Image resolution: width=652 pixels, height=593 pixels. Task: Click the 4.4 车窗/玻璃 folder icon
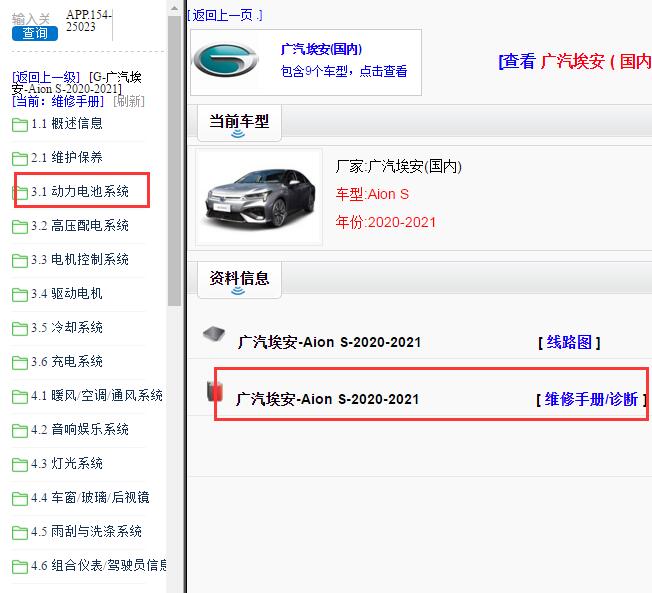[20, 499]
